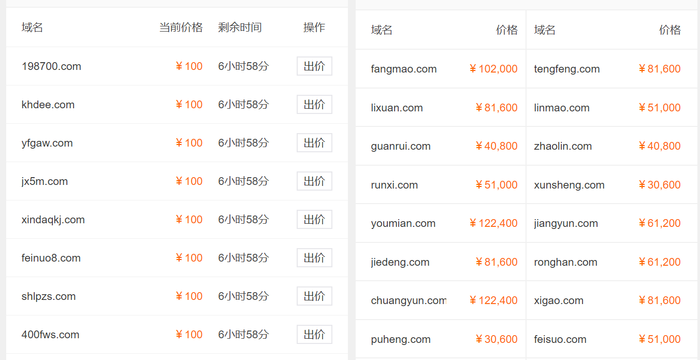Click 出价 button for 198700.com
The height and width of the screenshot is (360, 700).
coord(314,66)
